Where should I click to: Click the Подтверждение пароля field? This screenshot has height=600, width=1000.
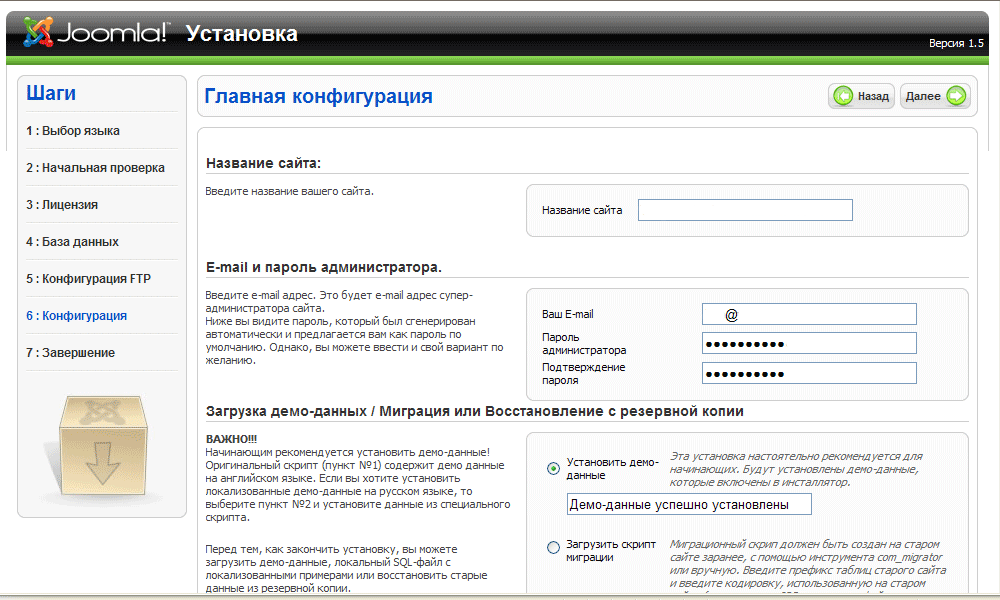[809, 373]
